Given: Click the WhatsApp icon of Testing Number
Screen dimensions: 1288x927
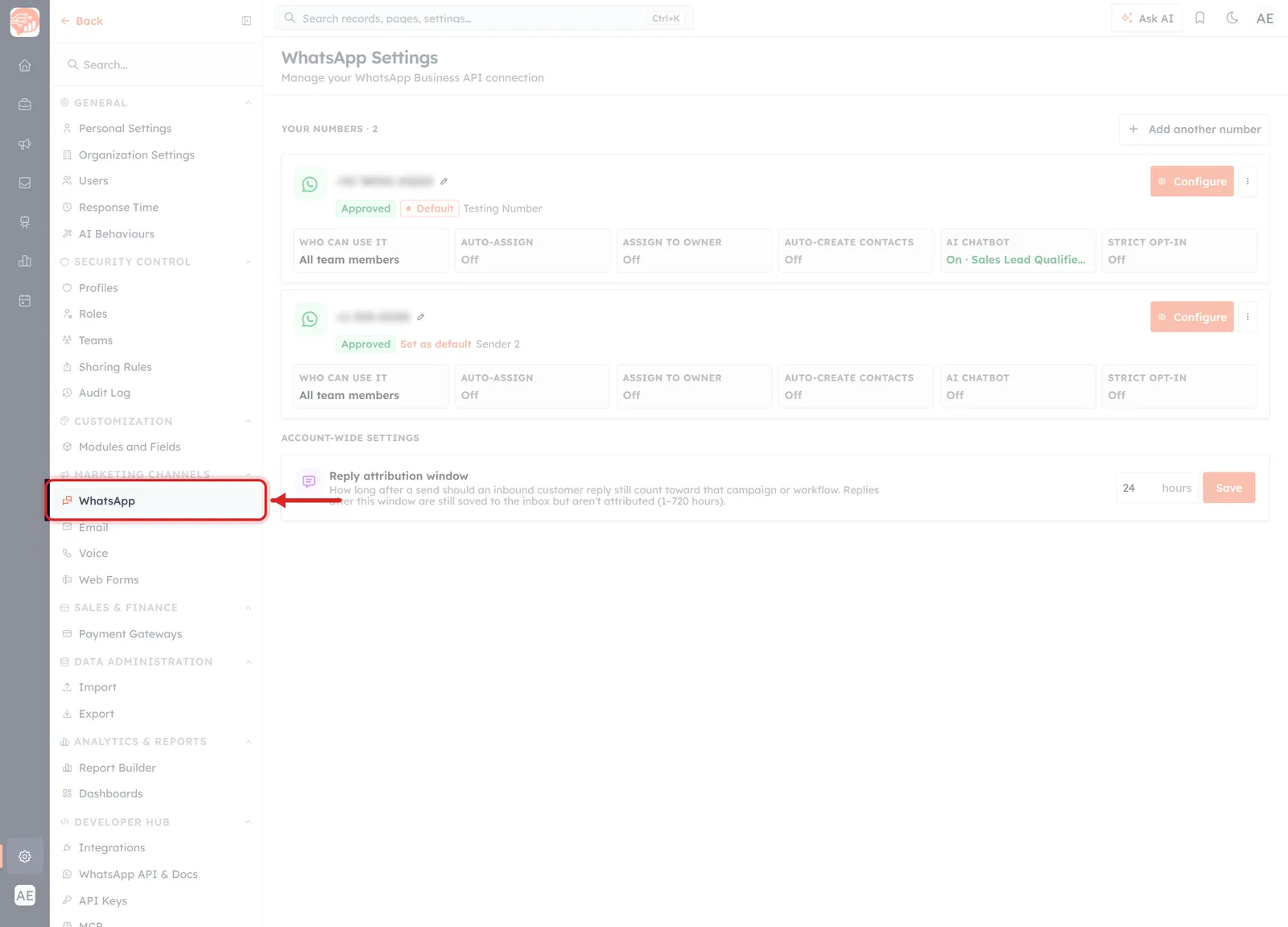Looking at the screenshot, I should click(x=310, y=184).
